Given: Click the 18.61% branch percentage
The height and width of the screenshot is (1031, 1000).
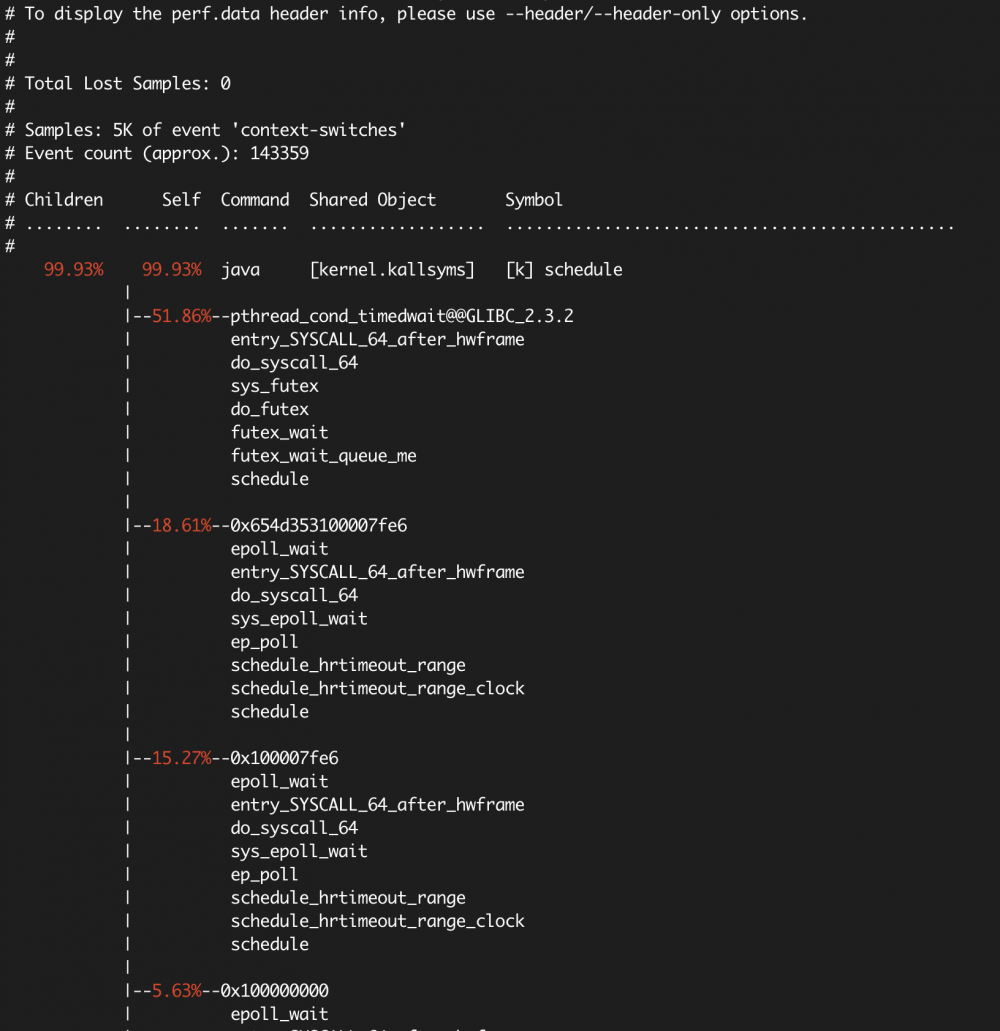Looking at the screenshot, I should (x=181, y=525).
